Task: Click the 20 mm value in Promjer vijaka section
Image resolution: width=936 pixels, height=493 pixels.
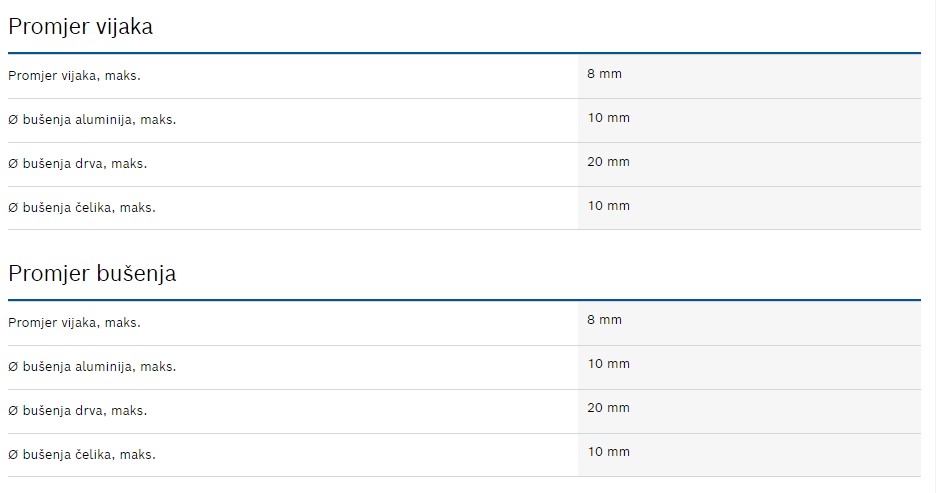Action: [x=609, y=161]
